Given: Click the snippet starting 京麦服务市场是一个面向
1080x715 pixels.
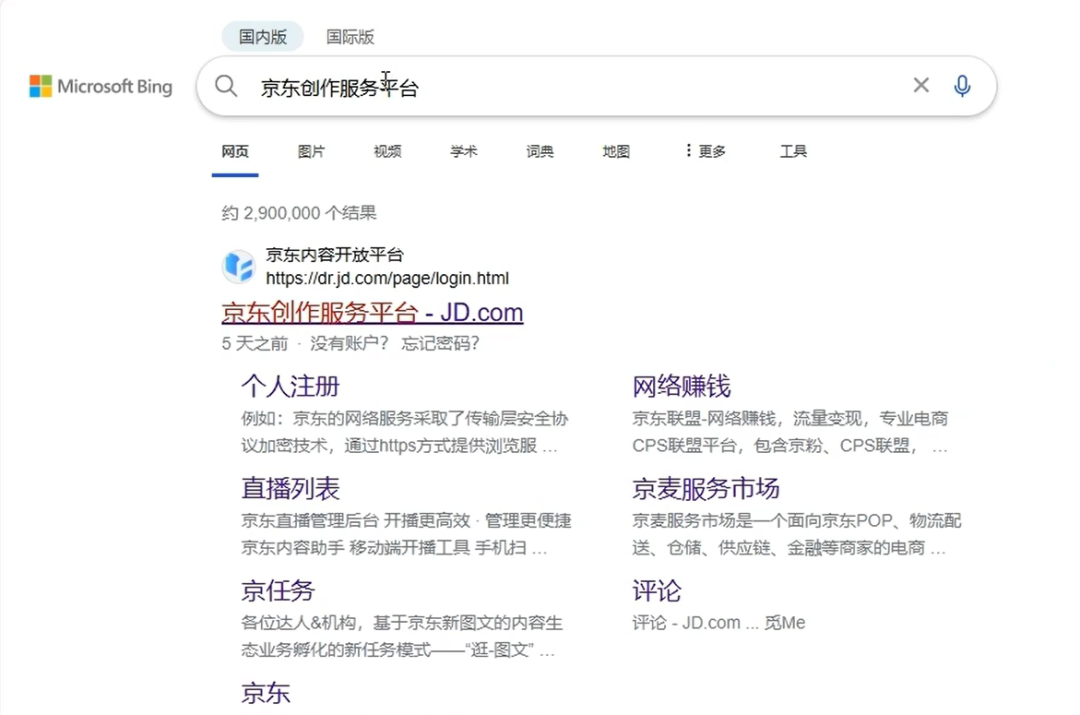Looking at the screenshot, I should [x=796, y=534].
